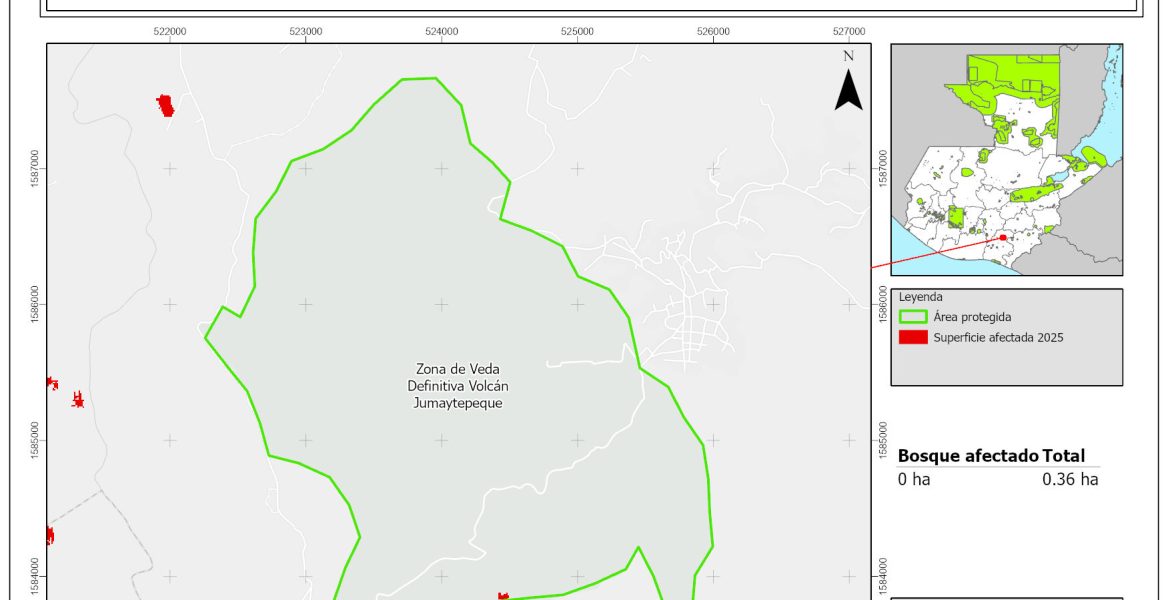Select the 0.36 ha total value
1170x600 pixels.
[1070, 479]
